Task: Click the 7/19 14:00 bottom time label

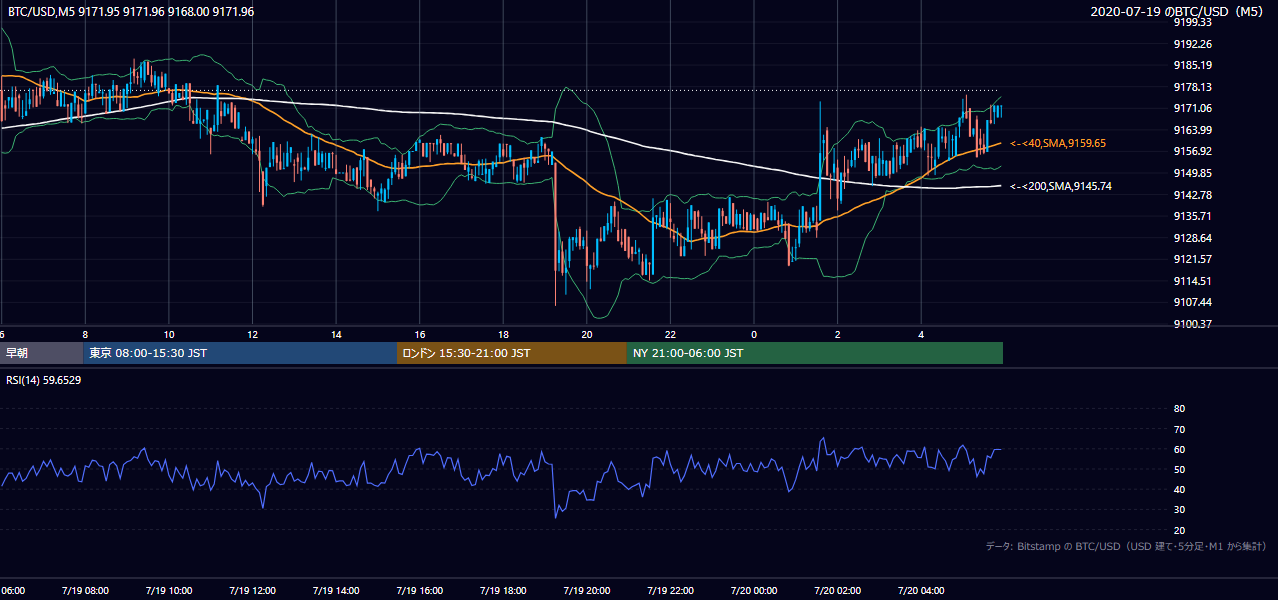Action: (336, 591)
